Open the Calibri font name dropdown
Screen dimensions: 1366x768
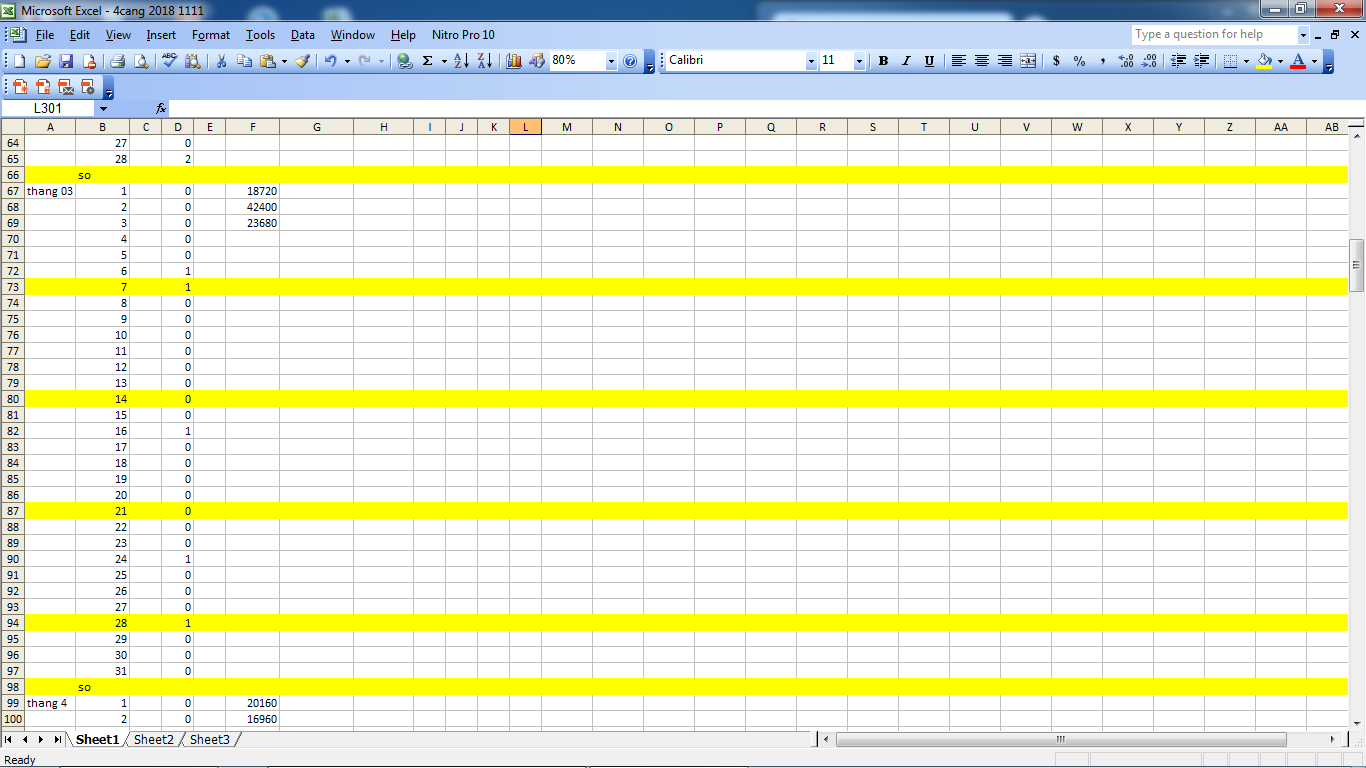coord(811,61)
